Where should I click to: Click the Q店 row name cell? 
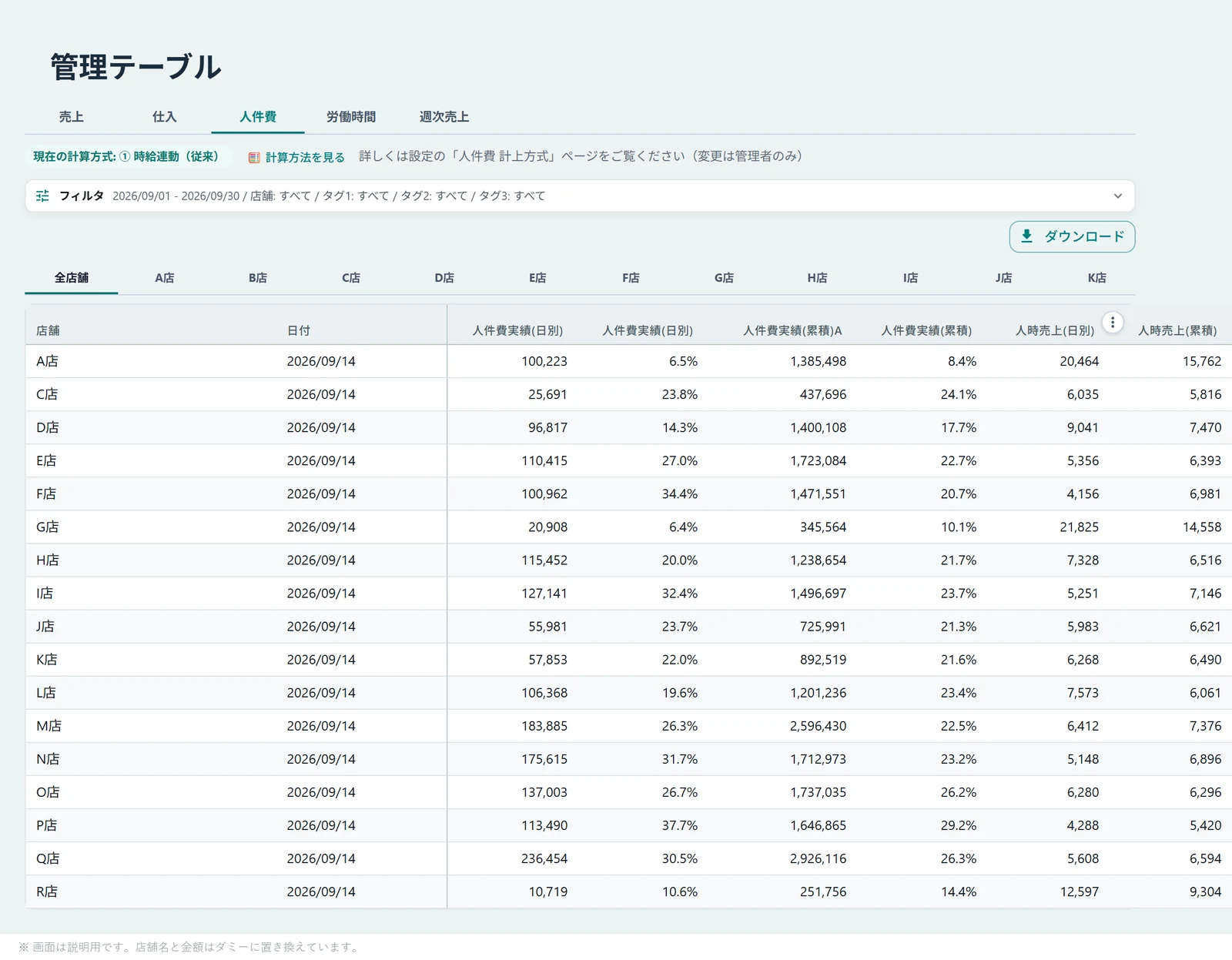48,858
